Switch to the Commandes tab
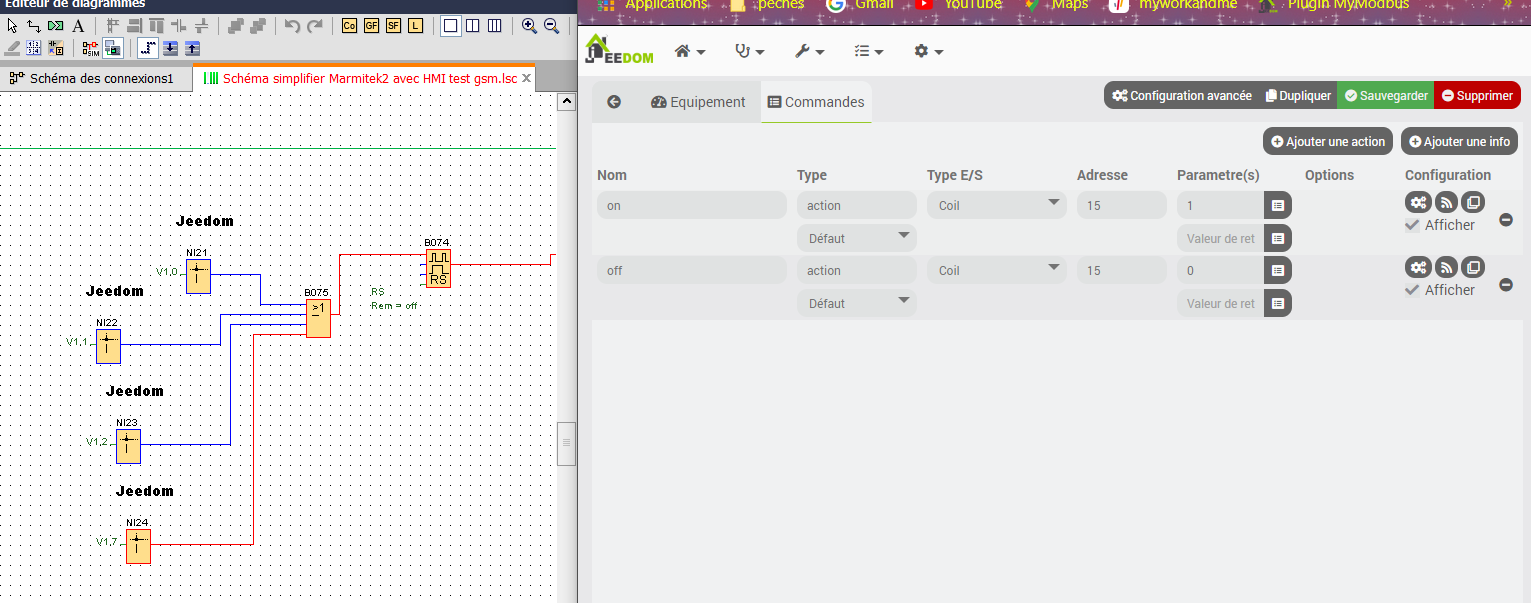1531x603 pixels. [x=816, y=102]
